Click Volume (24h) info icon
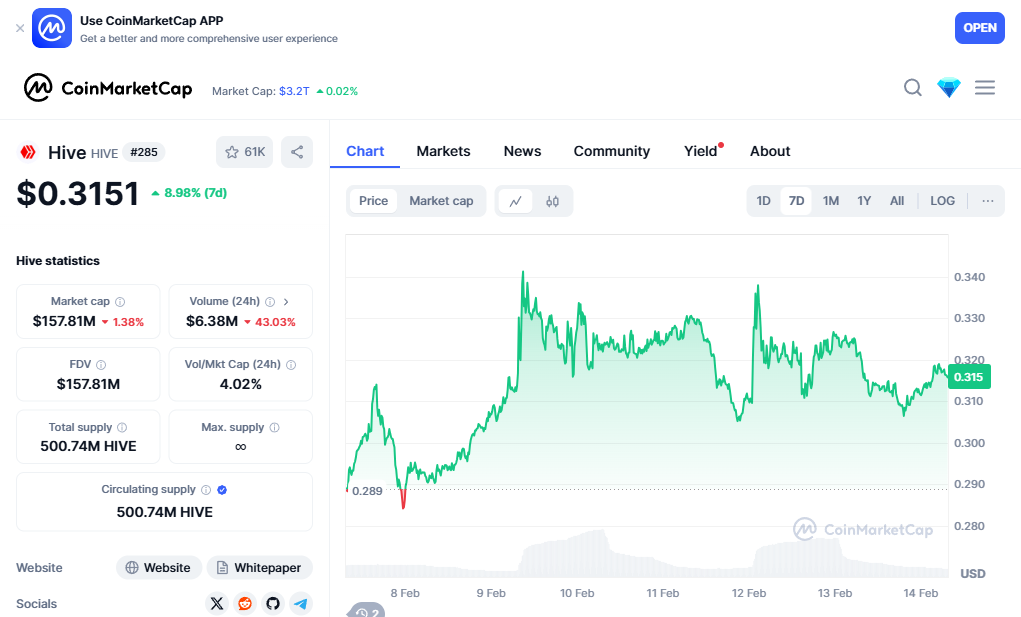1021x617 pixels. pyautogui.click(x=270, y=302)
